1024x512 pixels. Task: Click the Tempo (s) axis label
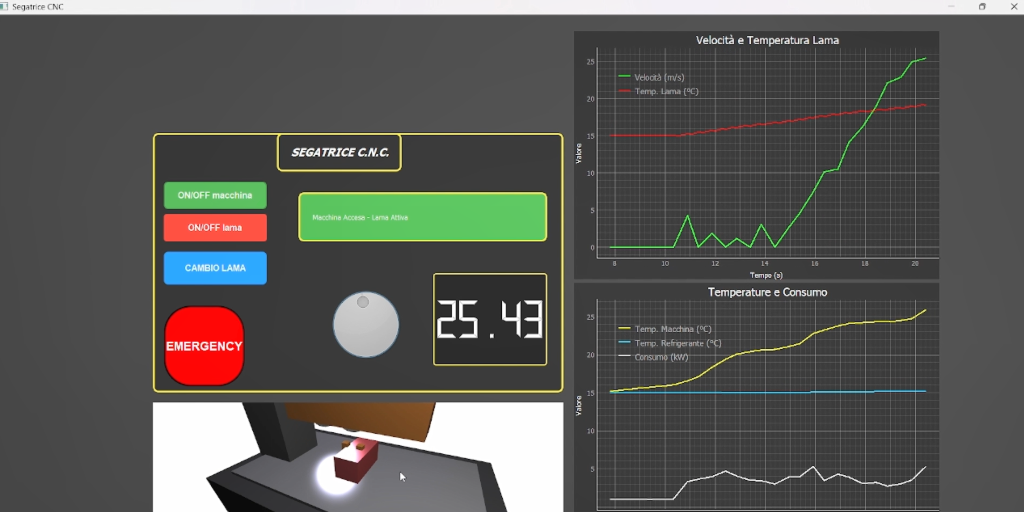point(766,276)
